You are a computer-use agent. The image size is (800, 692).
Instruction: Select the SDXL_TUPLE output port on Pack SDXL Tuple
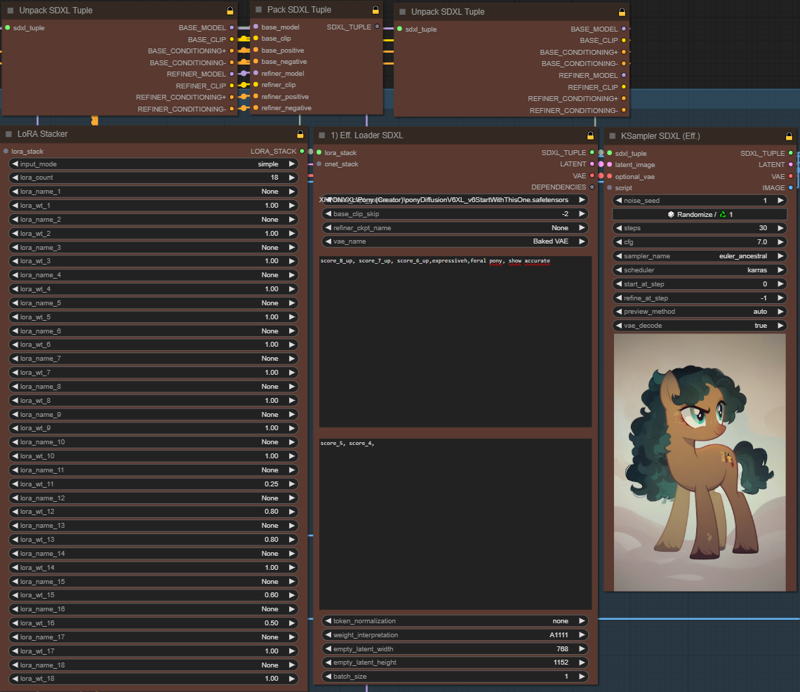tap(377, 27)
